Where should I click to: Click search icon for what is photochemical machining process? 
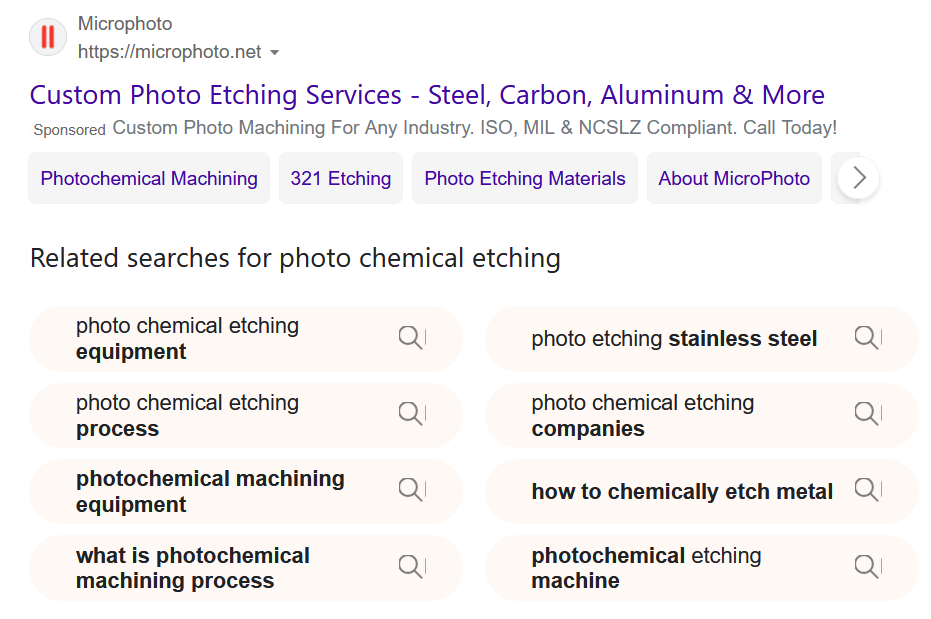(x=410, y=566)
